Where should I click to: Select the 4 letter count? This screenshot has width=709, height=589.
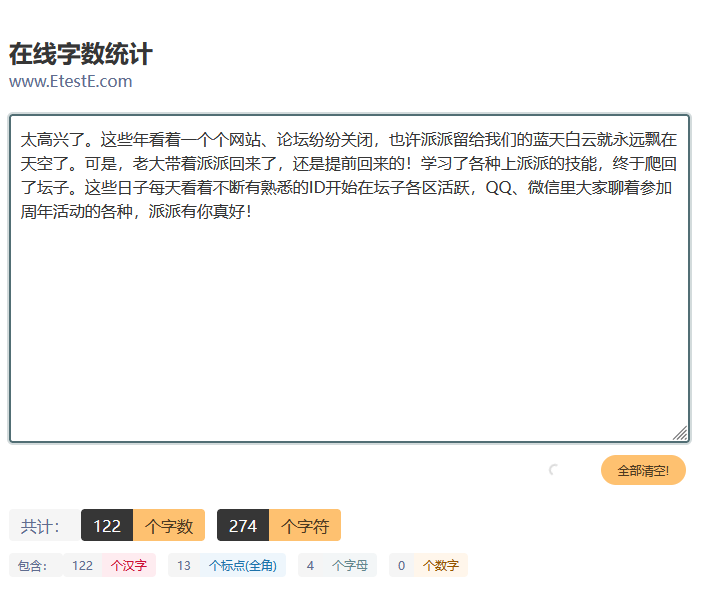click(x=310, y=565)
